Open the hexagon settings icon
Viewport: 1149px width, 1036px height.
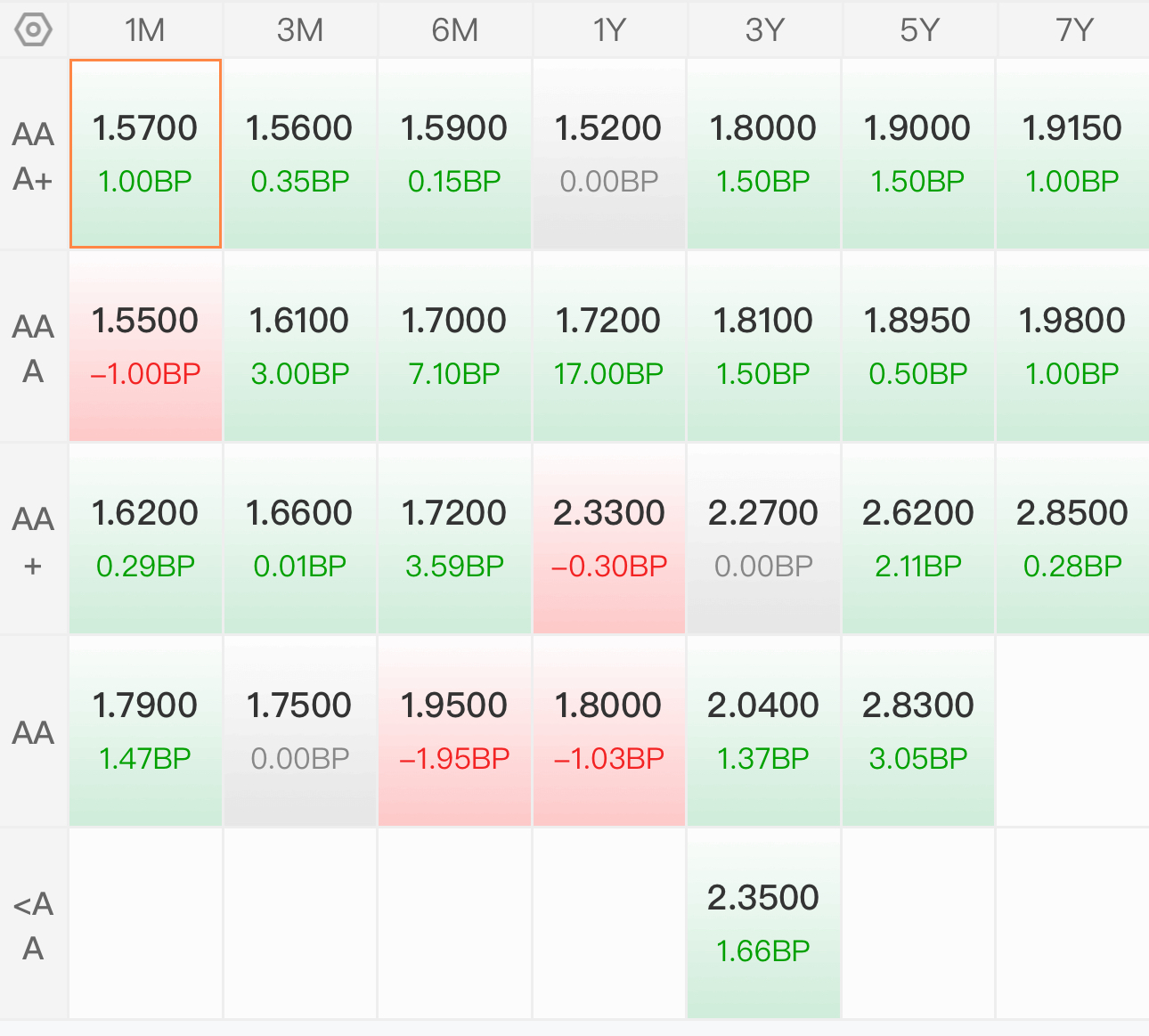(34, 30)
